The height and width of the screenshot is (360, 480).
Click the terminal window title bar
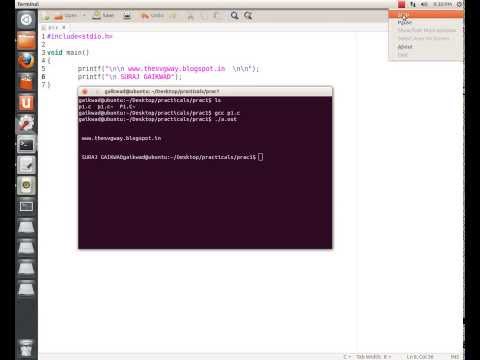tap(205, 91)
